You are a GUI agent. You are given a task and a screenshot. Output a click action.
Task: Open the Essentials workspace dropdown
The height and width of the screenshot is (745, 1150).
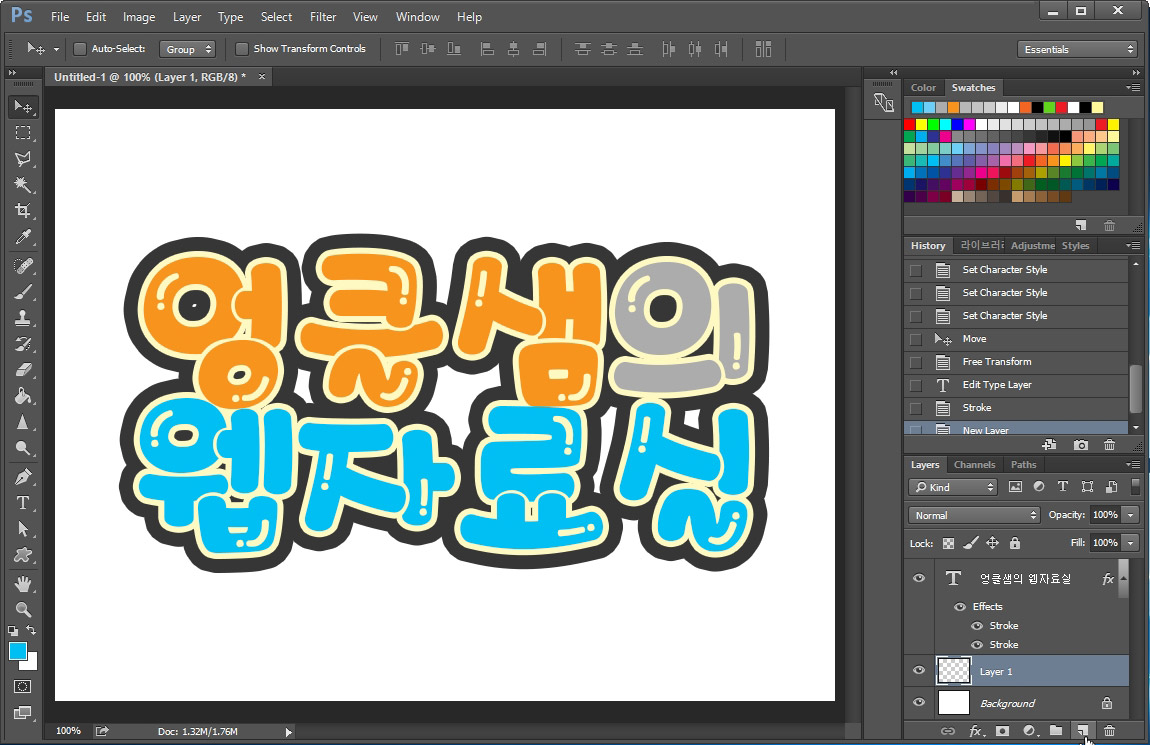pyautogui.click(x=1077, y=49)
